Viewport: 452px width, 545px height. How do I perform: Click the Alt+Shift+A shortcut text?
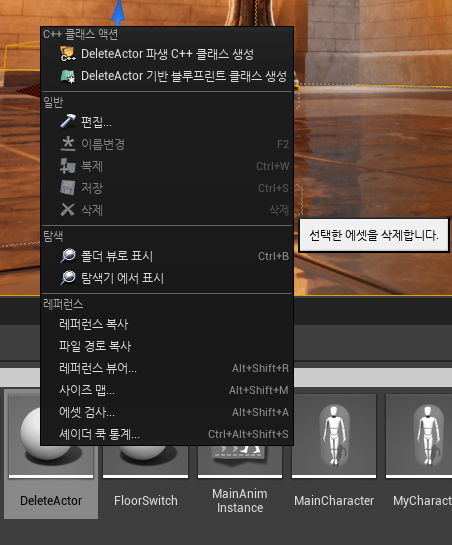[260, 412]
